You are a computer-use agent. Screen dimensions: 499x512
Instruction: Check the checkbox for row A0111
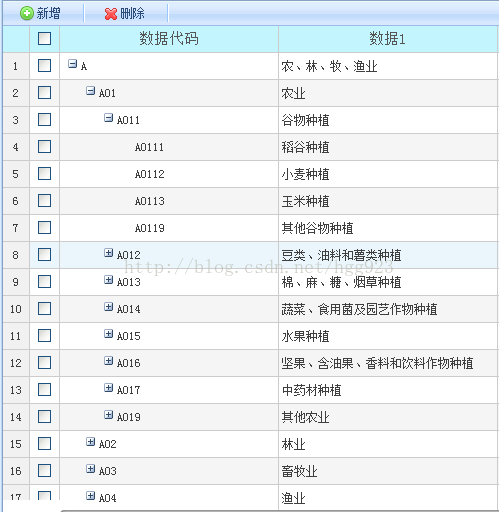pos(44,147)
